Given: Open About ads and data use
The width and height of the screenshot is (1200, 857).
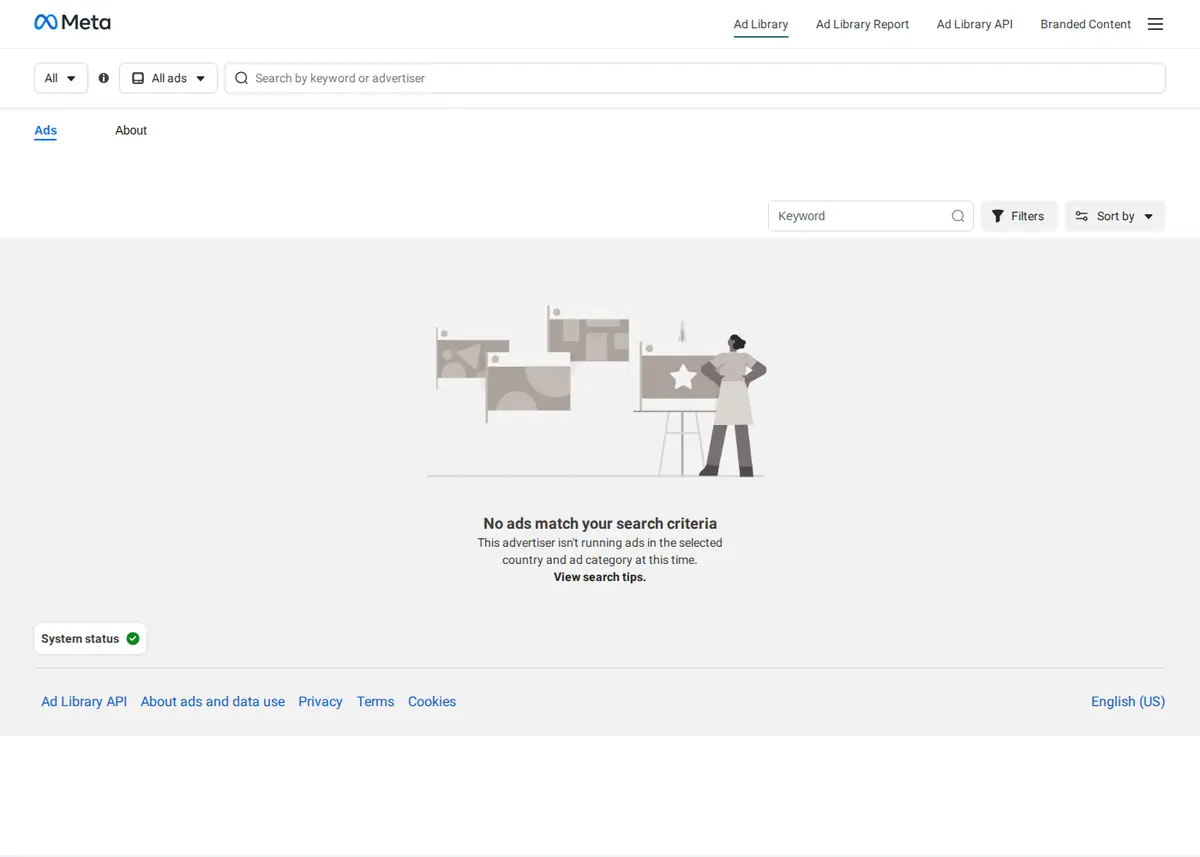Looking at the screenshot, I should 213,702.
